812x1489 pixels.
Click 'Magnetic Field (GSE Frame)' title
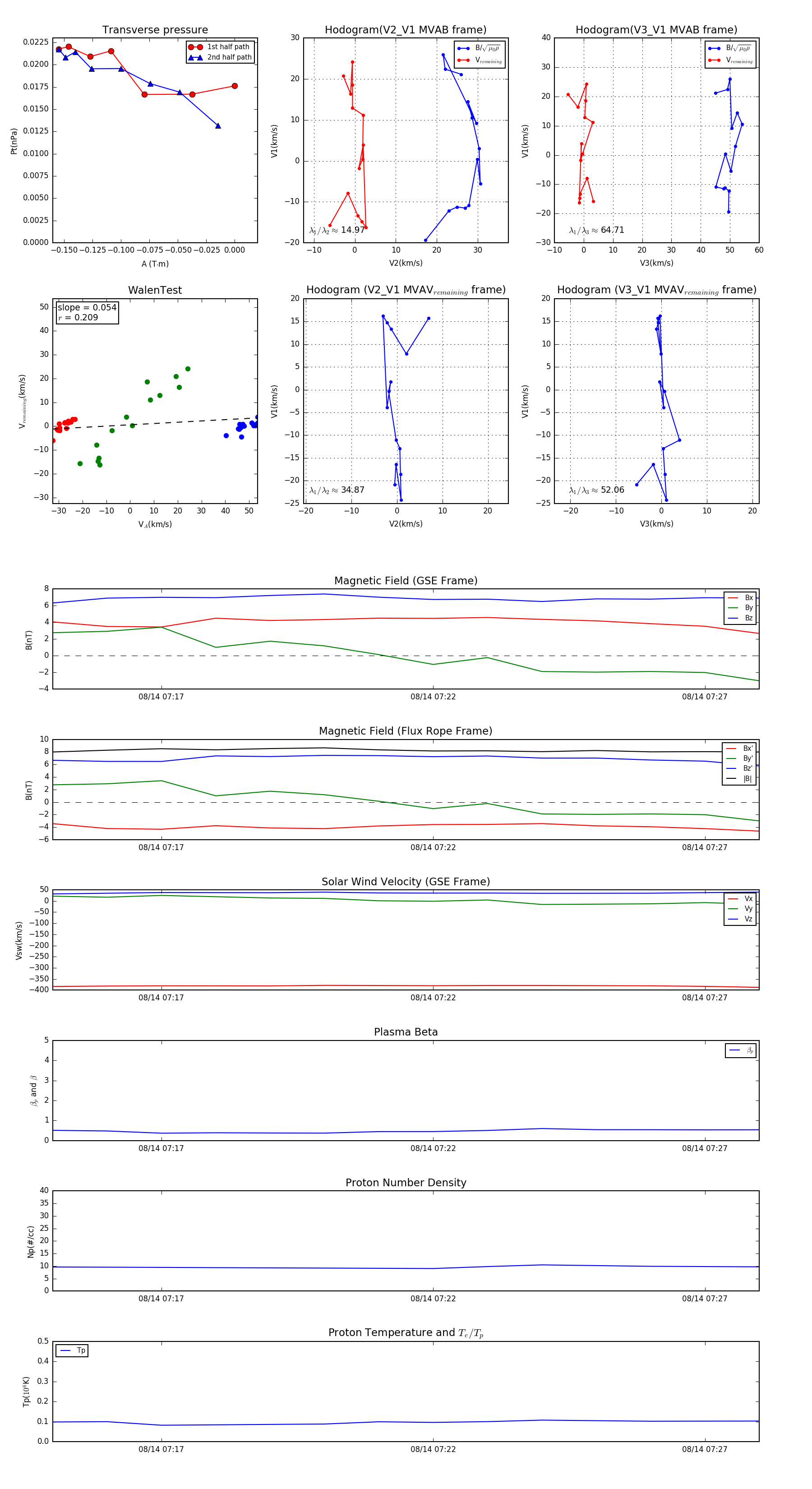406,581
